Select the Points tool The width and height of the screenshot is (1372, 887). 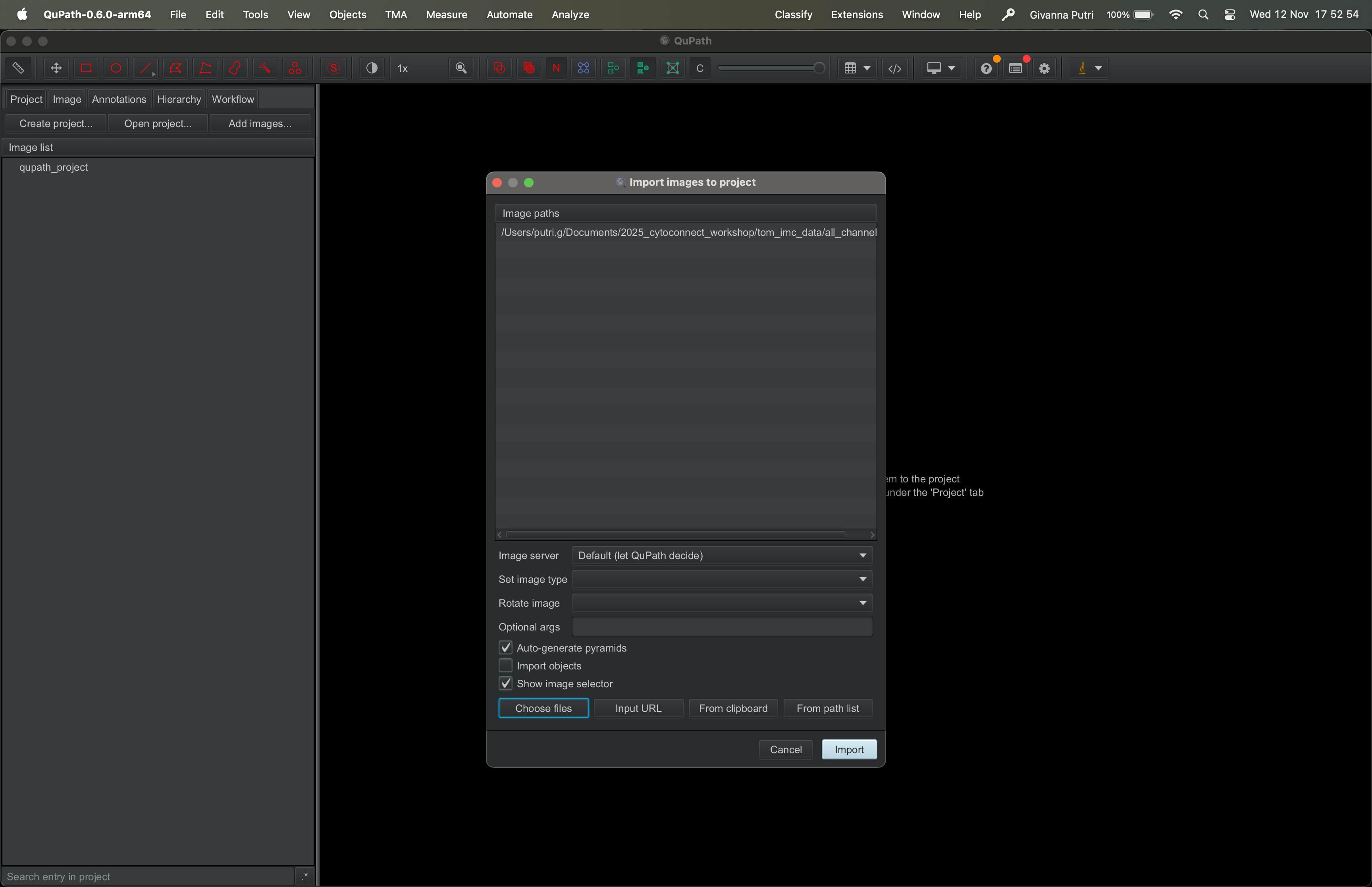[295, 68]
